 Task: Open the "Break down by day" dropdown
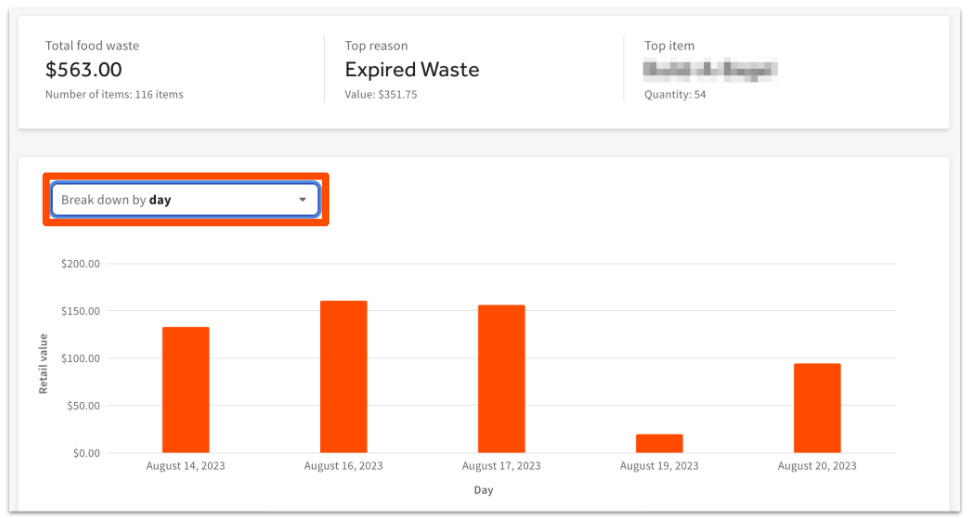pyautogui.click(x=184, y=200)
